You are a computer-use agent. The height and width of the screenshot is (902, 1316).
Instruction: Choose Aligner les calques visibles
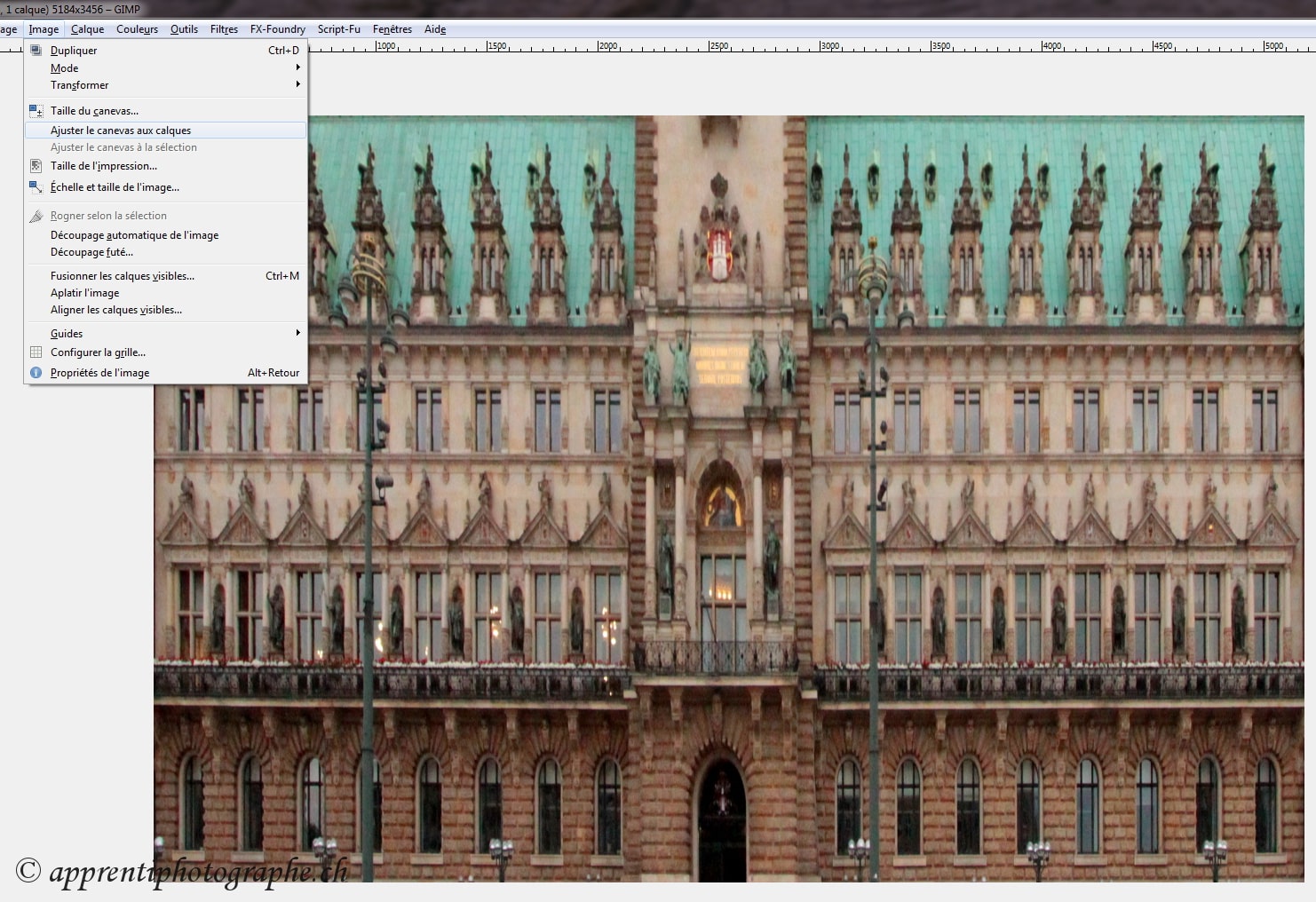(116, 310)
